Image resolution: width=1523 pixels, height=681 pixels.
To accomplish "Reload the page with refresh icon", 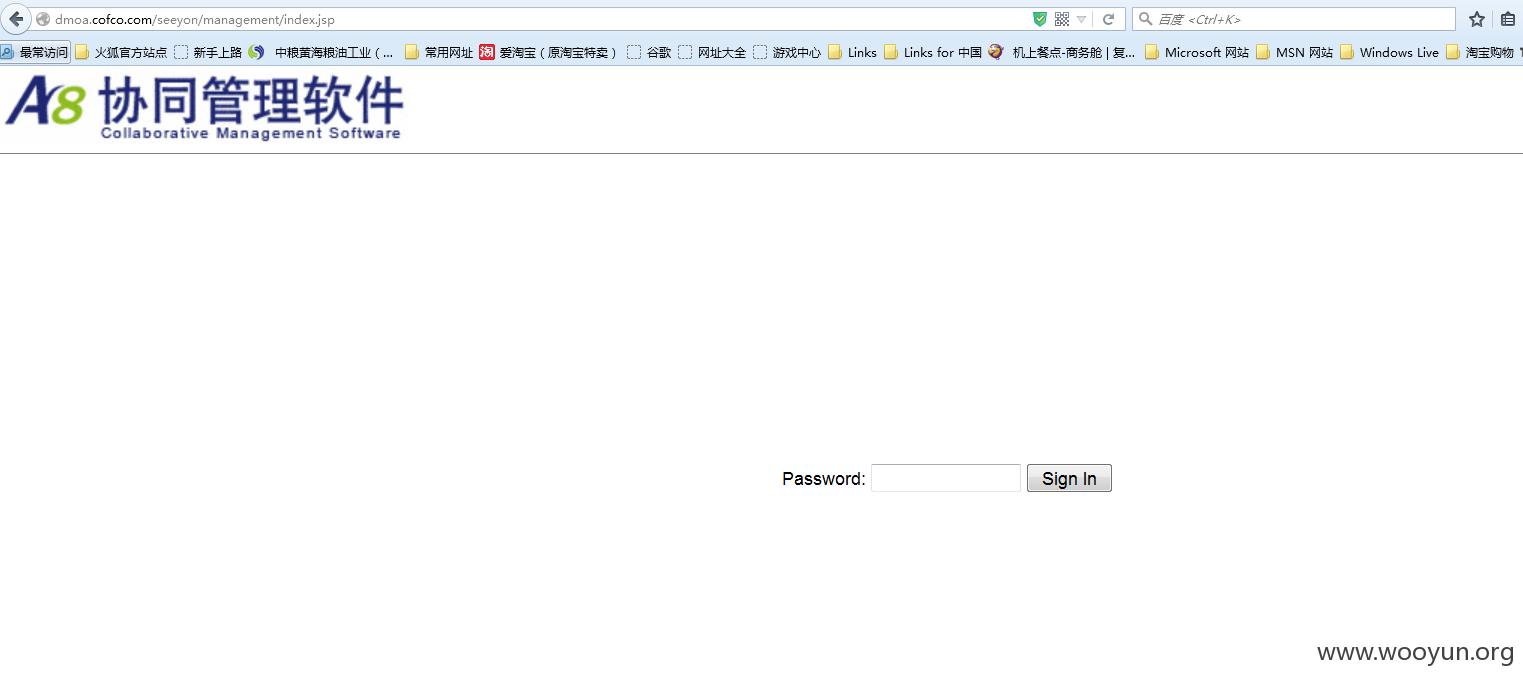I will pos(1108,19).
